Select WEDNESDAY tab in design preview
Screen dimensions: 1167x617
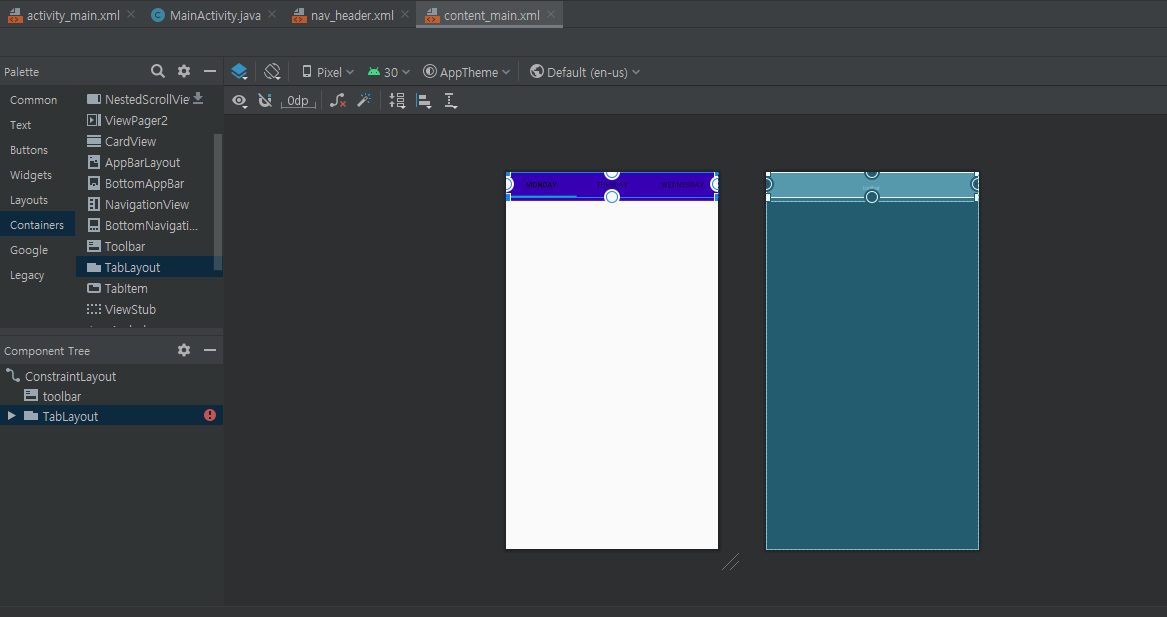coord(682,185)
